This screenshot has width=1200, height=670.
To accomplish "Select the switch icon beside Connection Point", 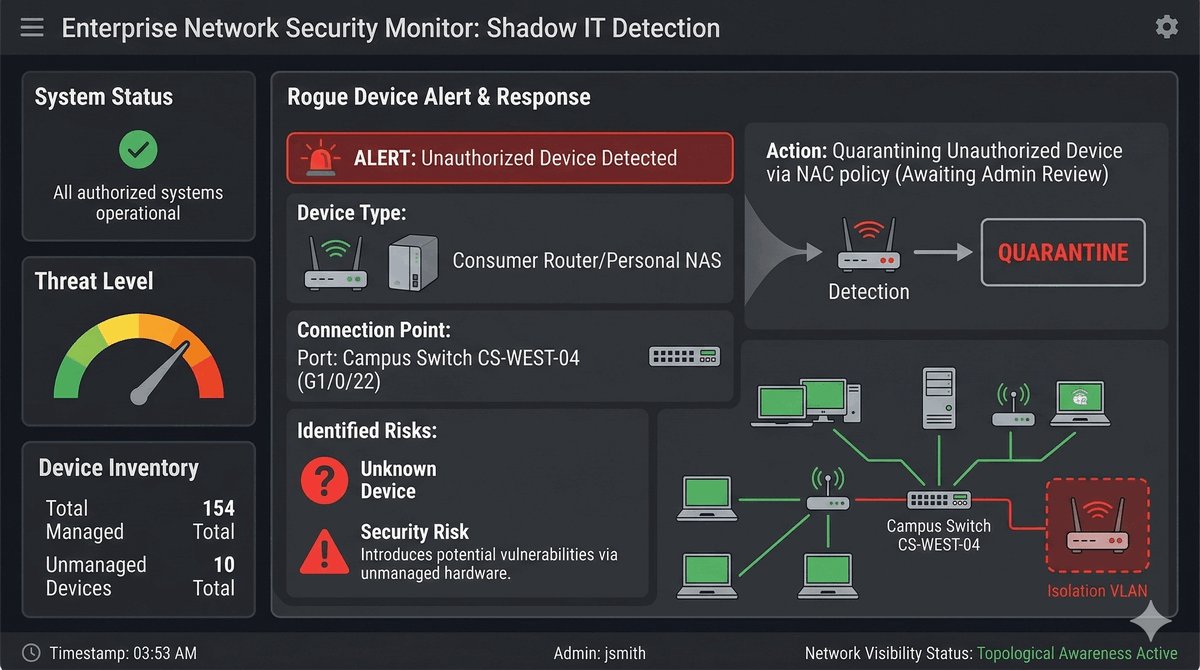I will pyautogui.click(x=684, y=357).
